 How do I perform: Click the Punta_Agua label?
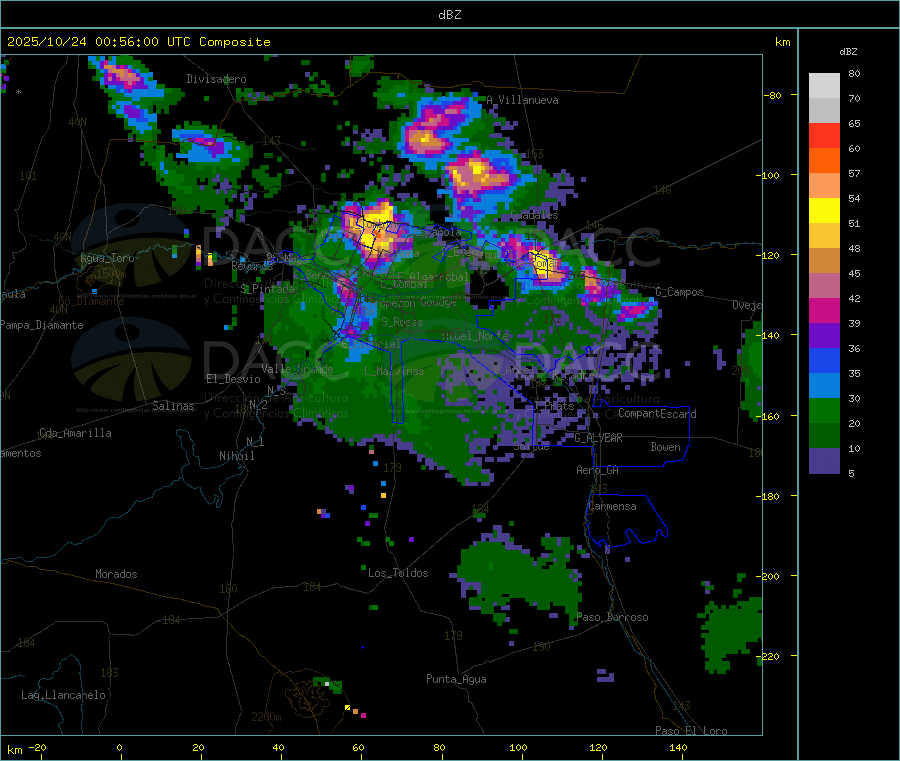456,679
